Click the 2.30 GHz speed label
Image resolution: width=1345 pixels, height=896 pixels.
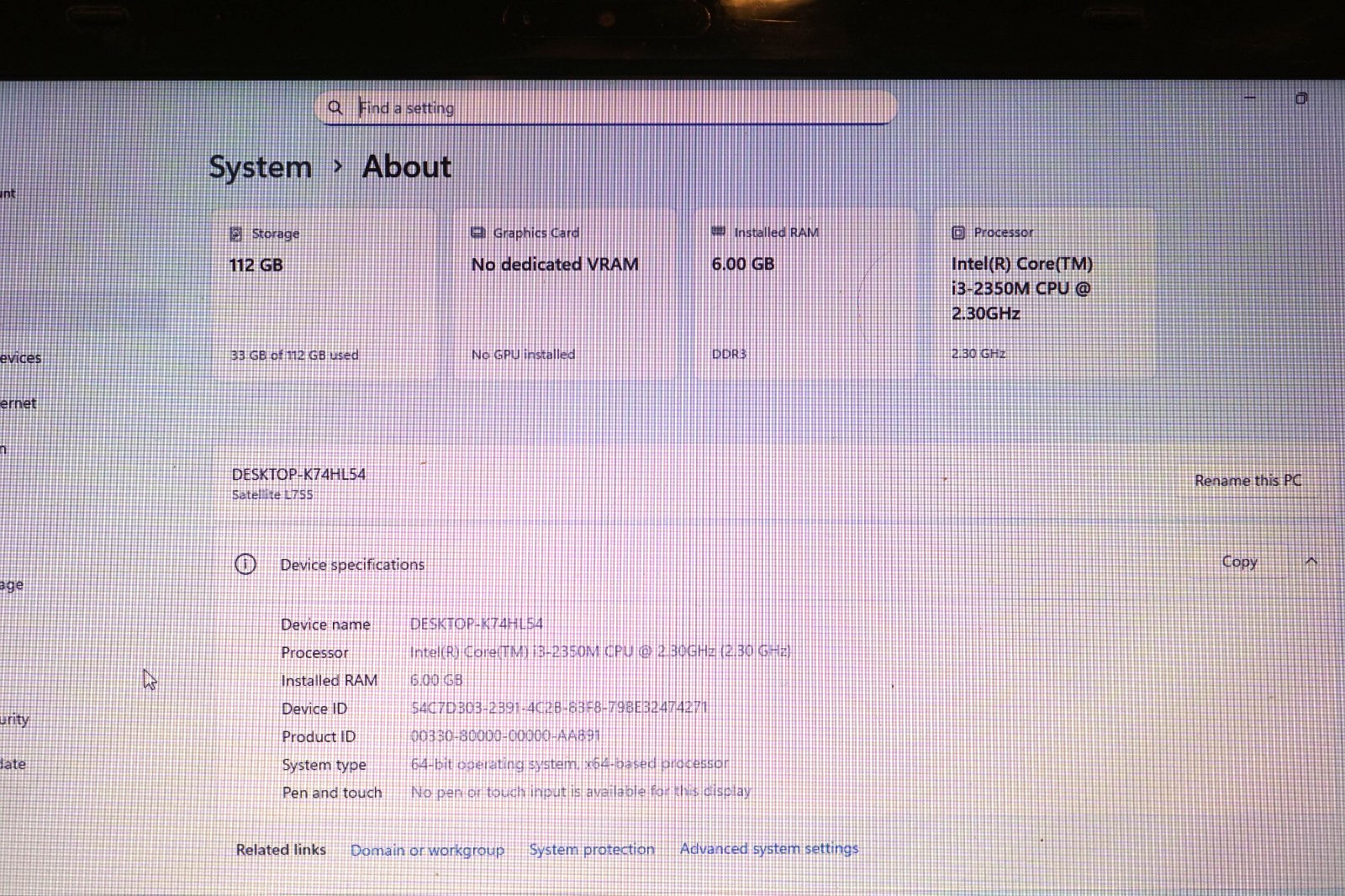point(978,353)
